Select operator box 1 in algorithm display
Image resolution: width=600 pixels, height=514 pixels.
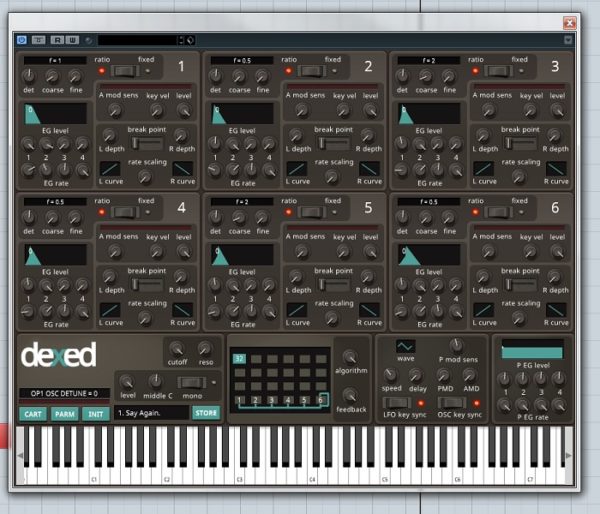pyautogui.click(x=240, y=400)
